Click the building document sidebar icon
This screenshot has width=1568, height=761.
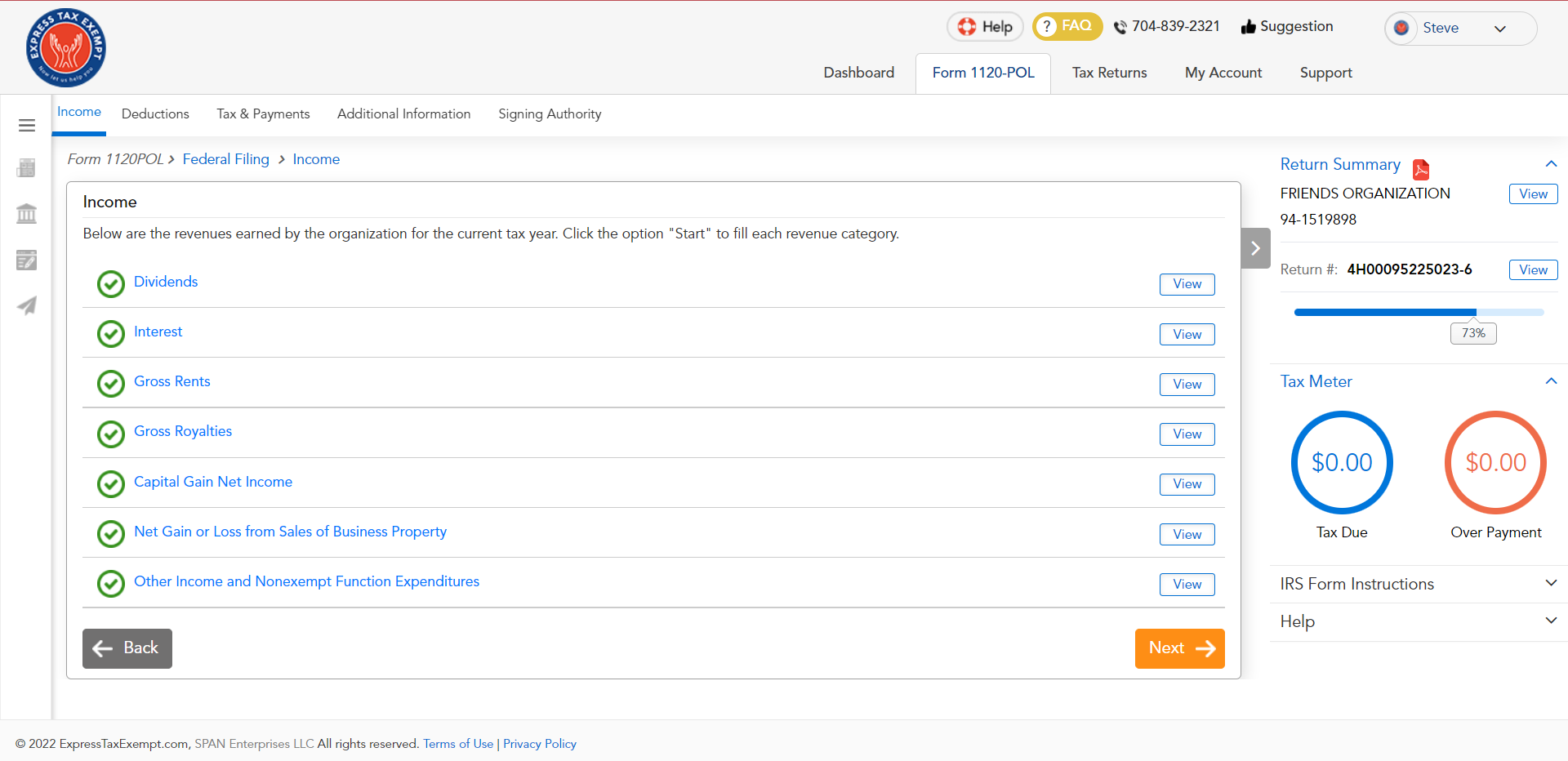pyautogui.click(x=26, y=168)
